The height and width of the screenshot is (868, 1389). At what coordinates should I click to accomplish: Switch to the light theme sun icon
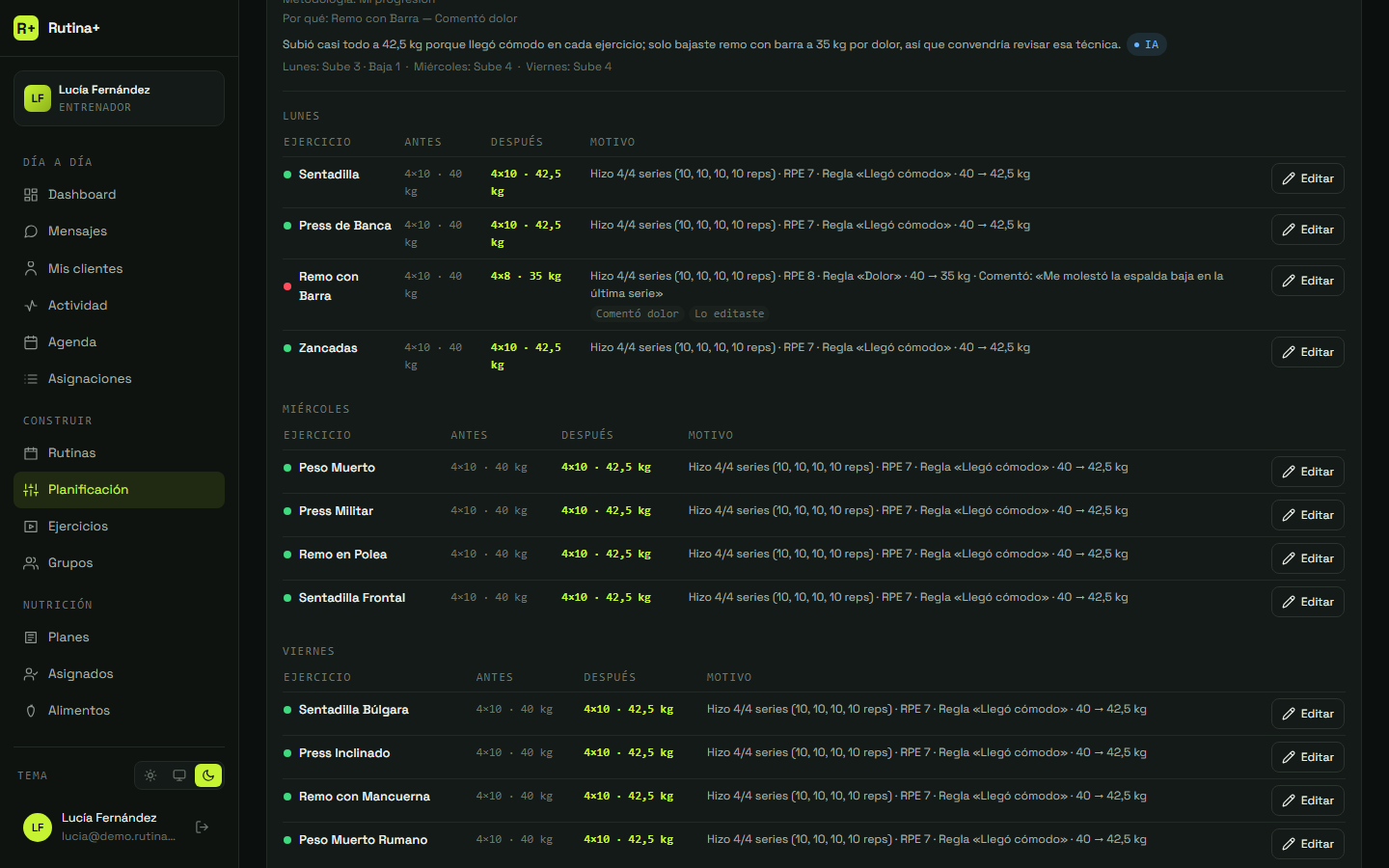[x=150, y=775]
